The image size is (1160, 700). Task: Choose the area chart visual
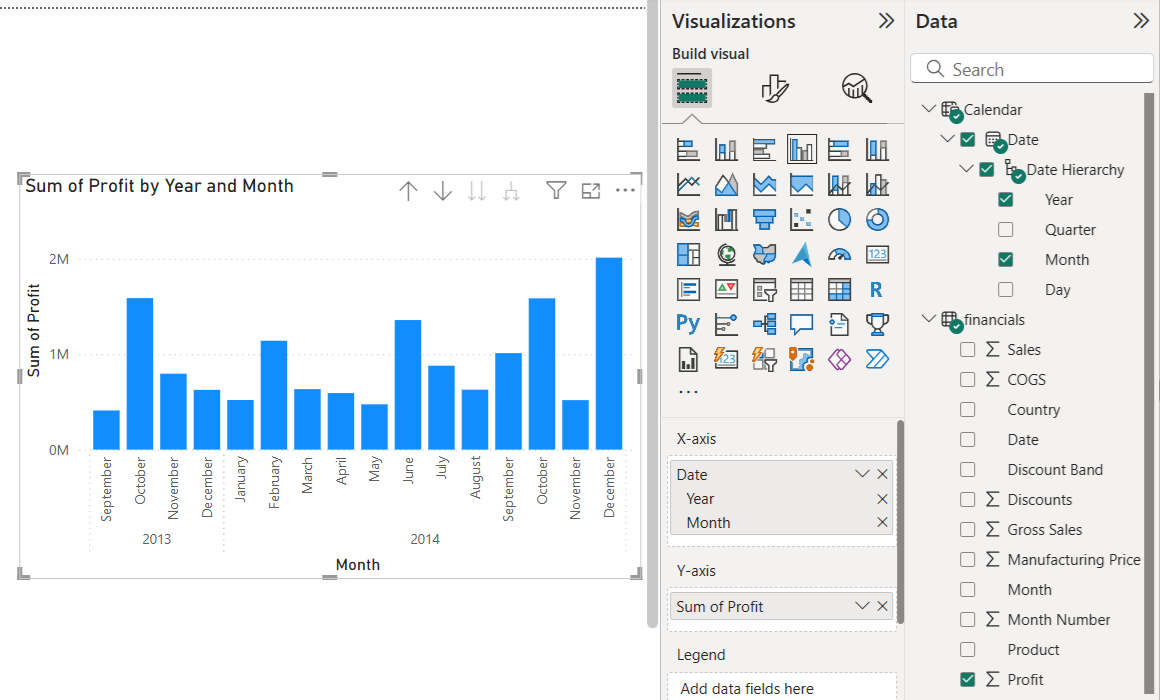pyautogui.click(x=726, y=184)
